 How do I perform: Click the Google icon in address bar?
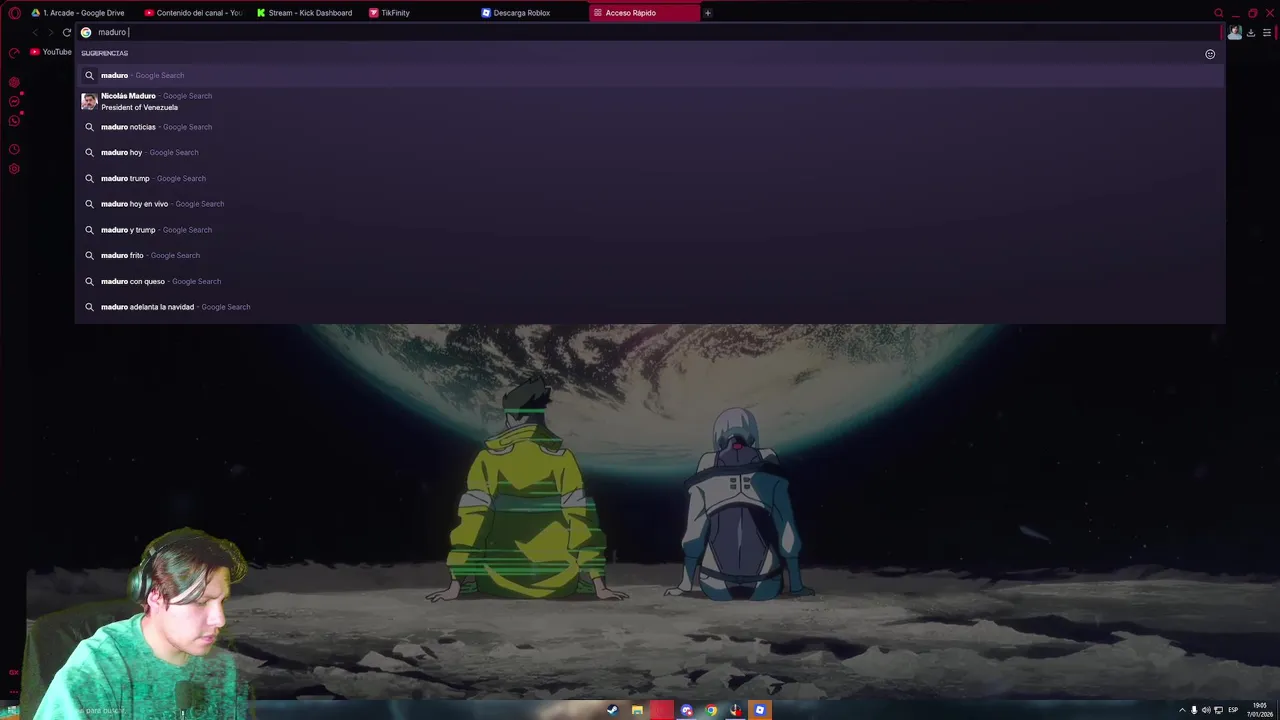[x=86, y=32]
